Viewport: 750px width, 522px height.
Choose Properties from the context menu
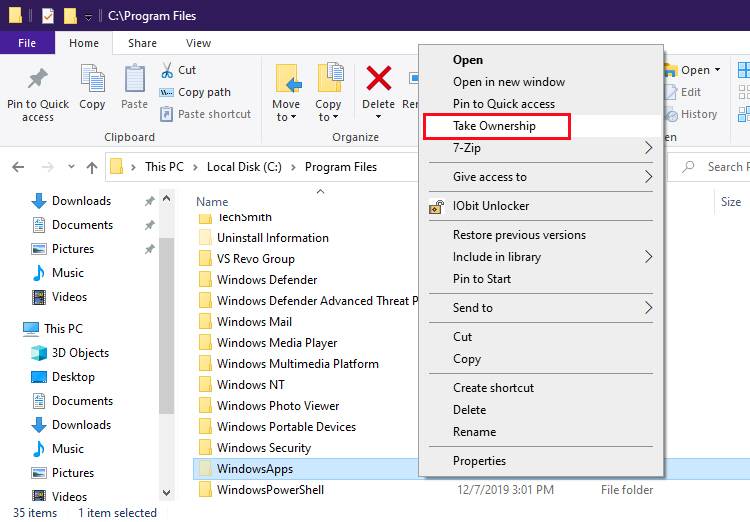tap(480, 461)
